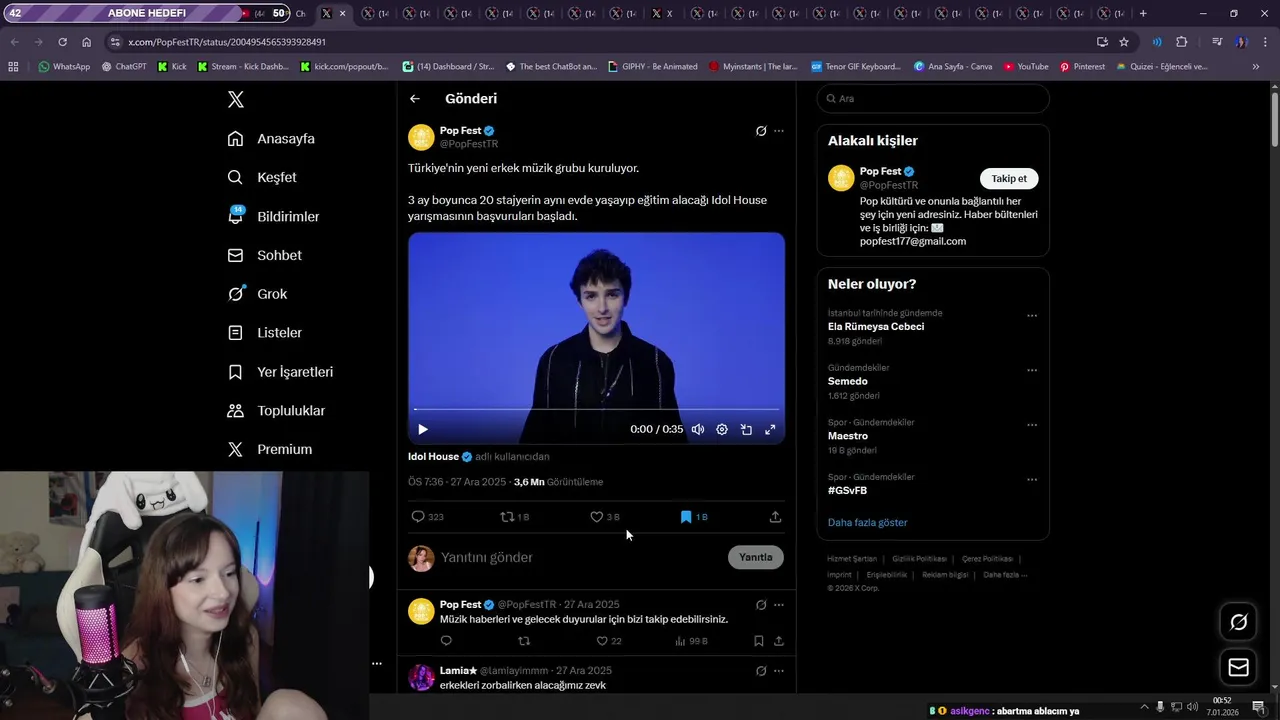This screenshot has height=720, width=1280.
Task: Click the browser address bar URL
Action: pos(227,42)
